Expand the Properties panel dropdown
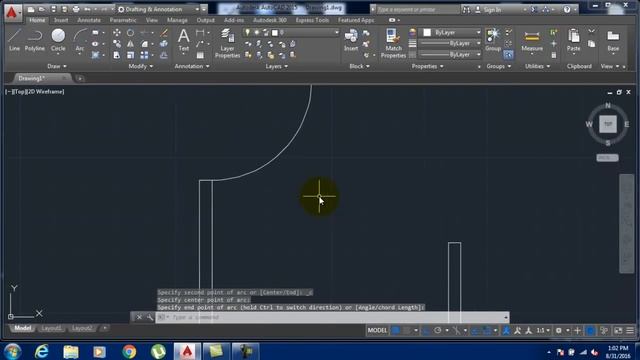Viewport: 640px width, 360px height. (x=427, y=66)
